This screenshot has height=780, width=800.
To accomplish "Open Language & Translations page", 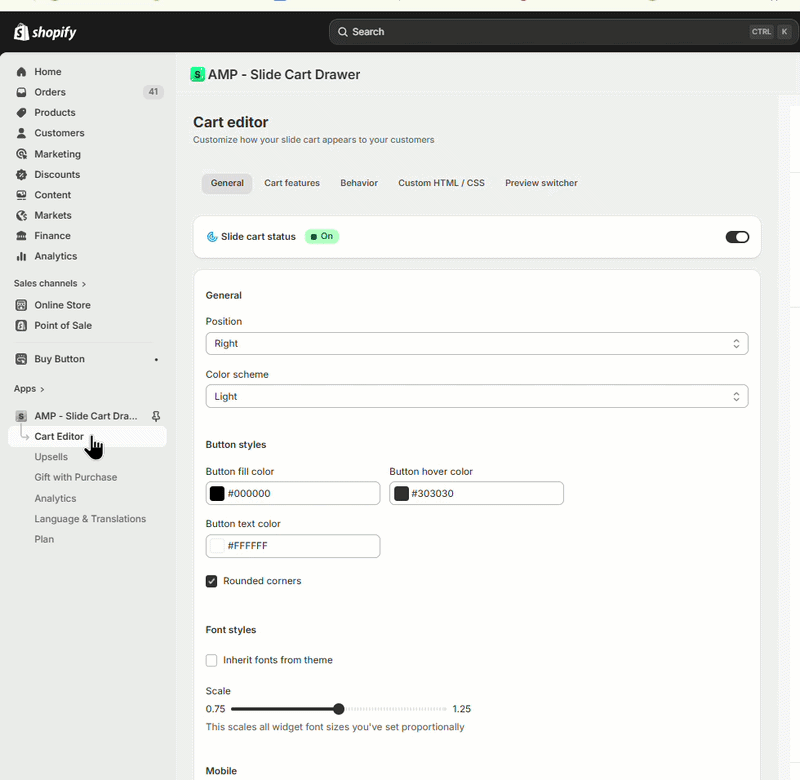I will (90, 519).
